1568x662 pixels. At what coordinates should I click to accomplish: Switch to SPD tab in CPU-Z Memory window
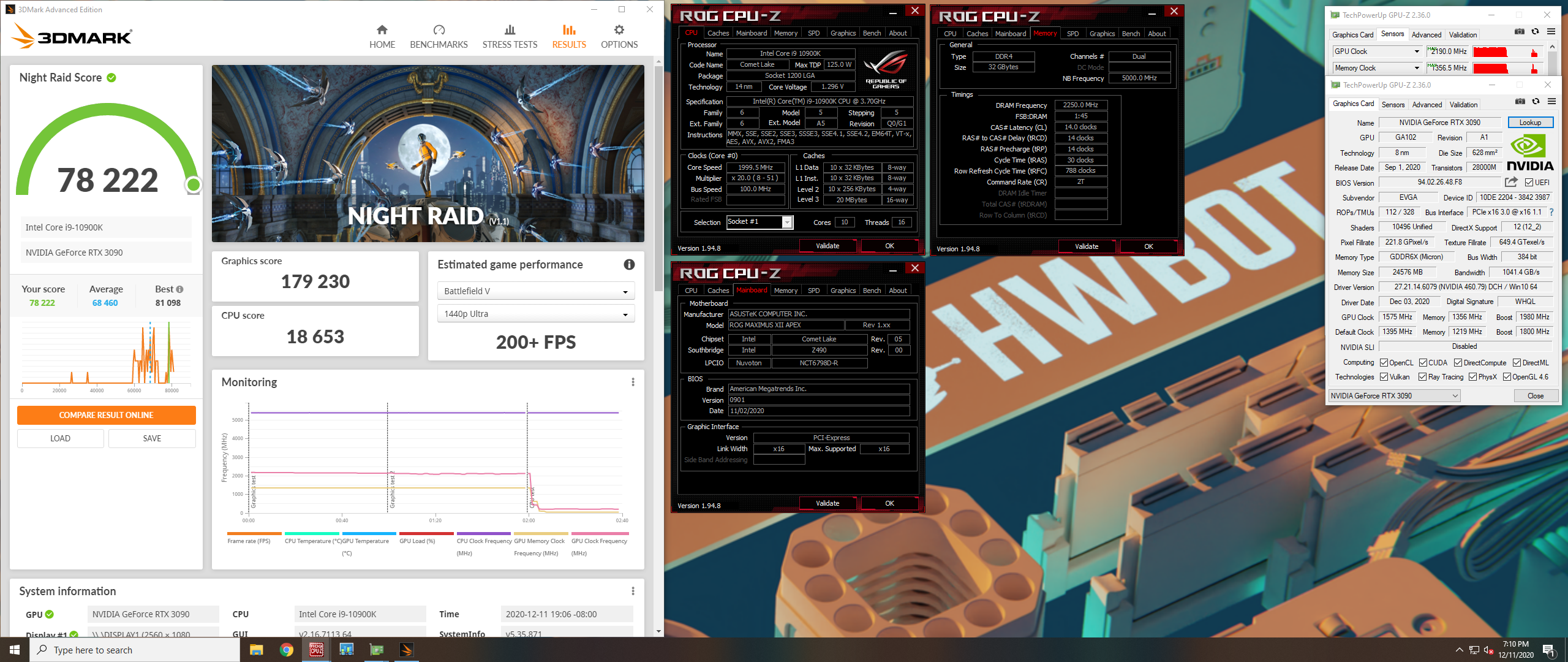[x=1073, y=34]
